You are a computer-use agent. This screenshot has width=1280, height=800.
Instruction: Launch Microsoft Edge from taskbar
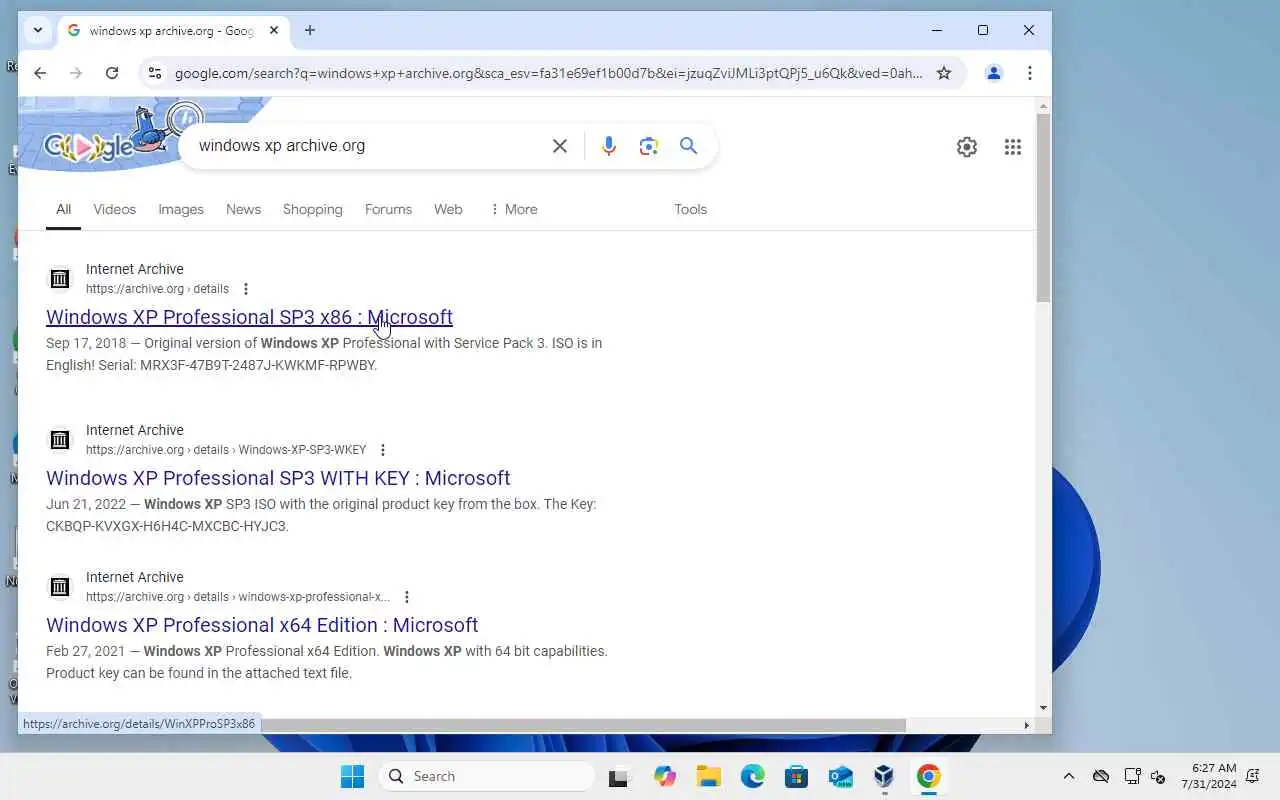[753, 776]
